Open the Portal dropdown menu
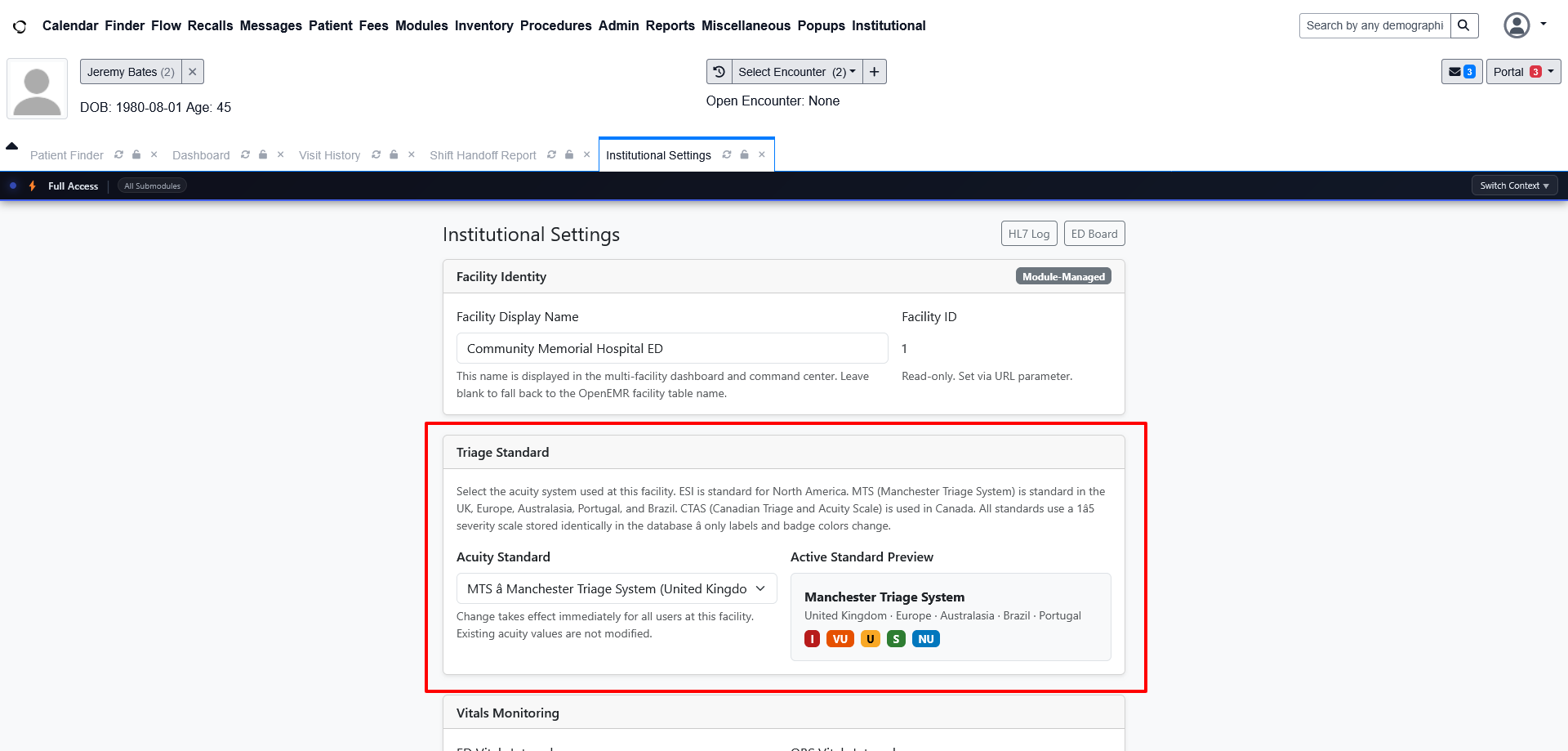This screenshot has width=1568, height=751. (x=1523, y=72)
